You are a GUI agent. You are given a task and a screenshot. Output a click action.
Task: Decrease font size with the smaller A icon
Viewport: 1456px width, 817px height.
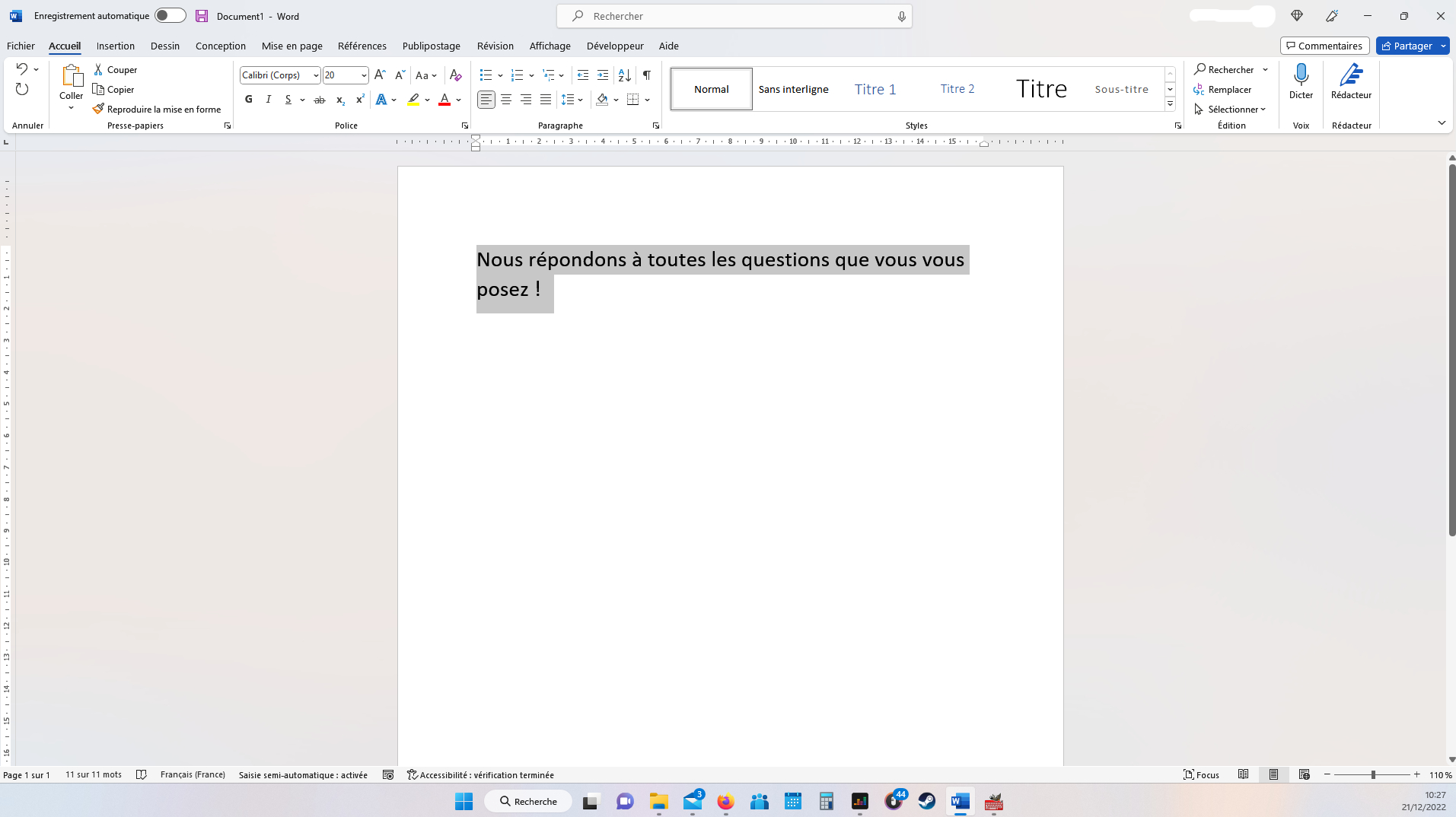(400, 75)
